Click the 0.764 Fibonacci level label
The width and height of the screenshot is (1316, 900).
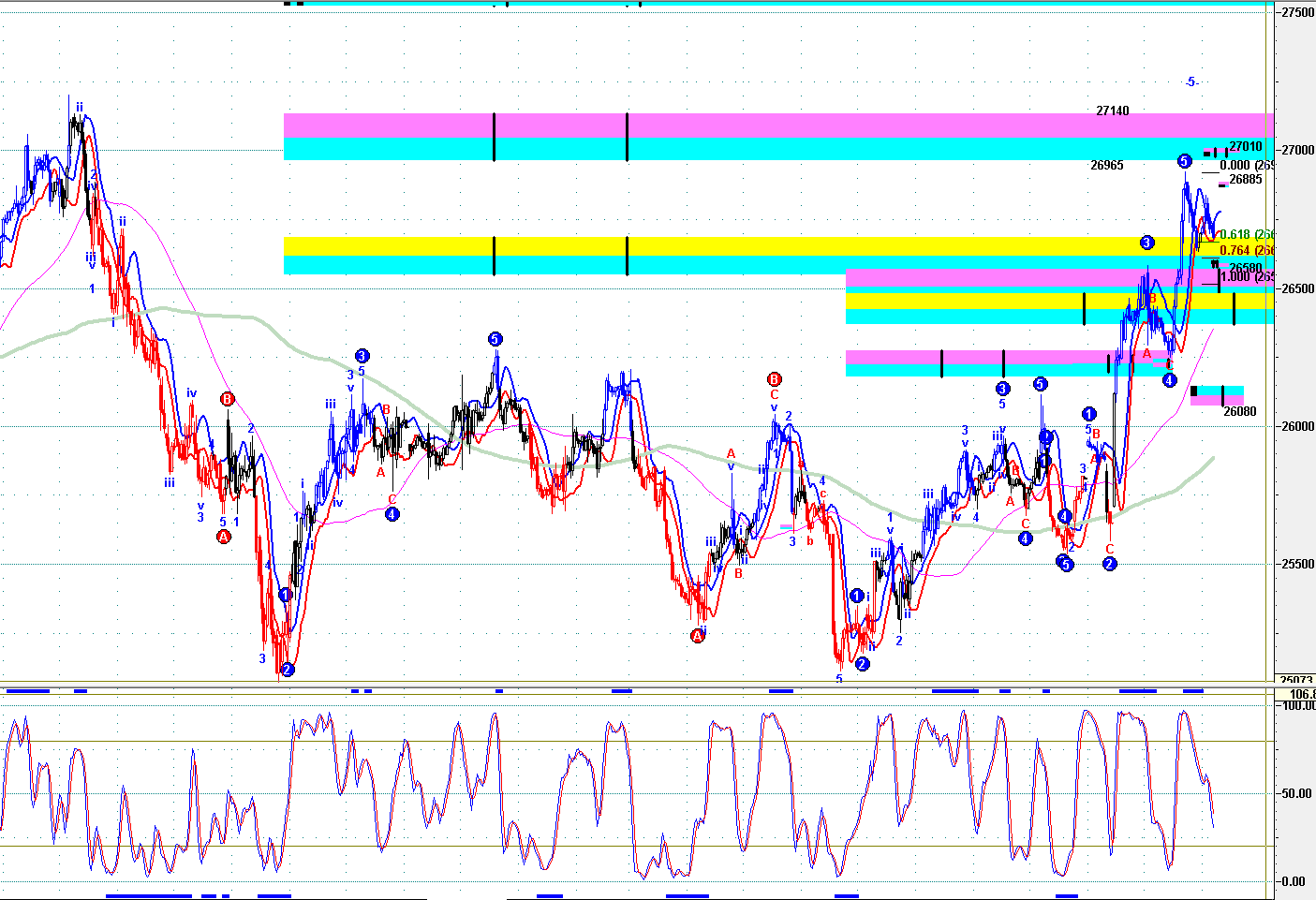tap(1247, 251)
